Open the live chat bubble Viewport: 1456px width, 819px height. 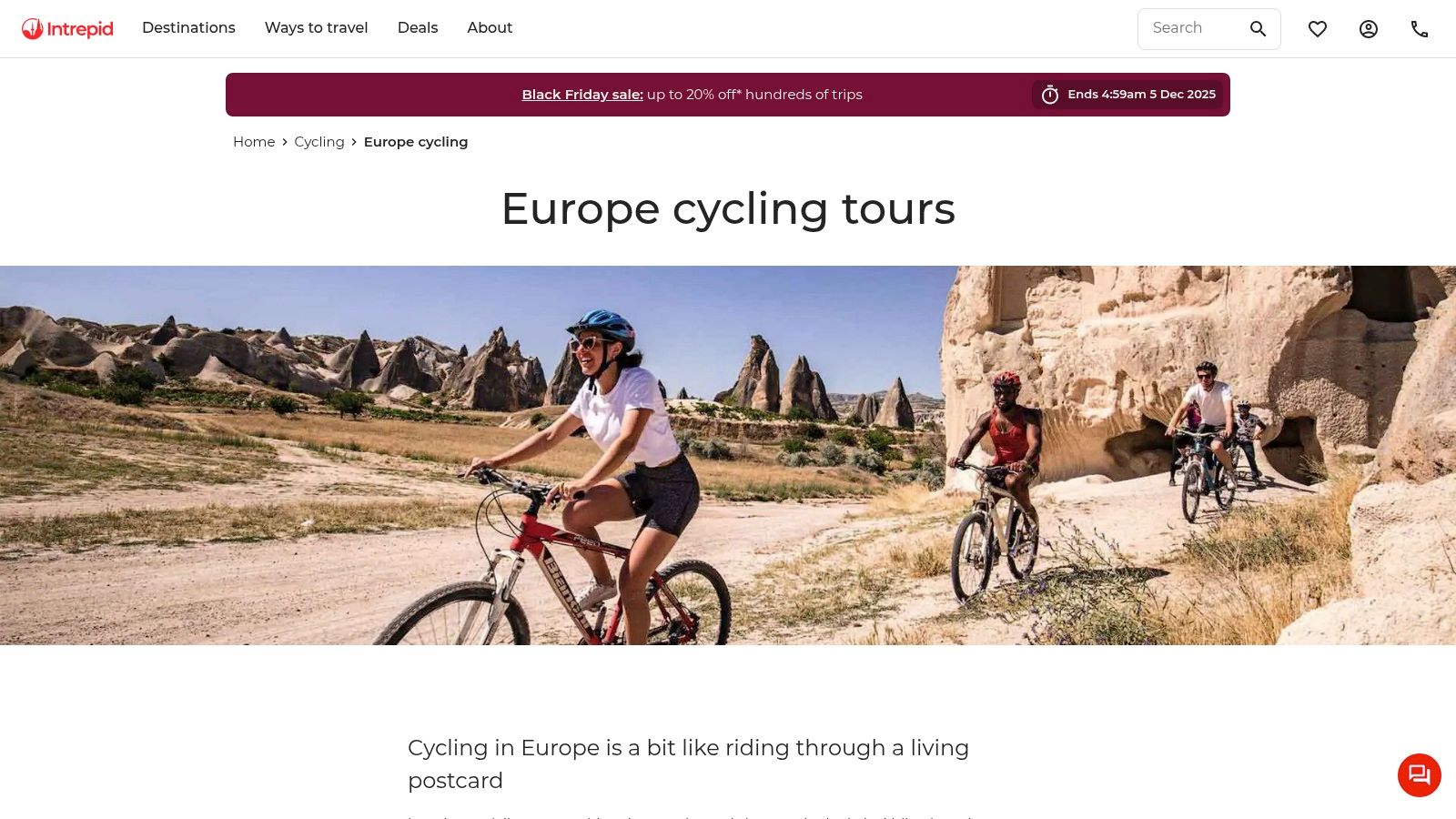point(1420,775)
